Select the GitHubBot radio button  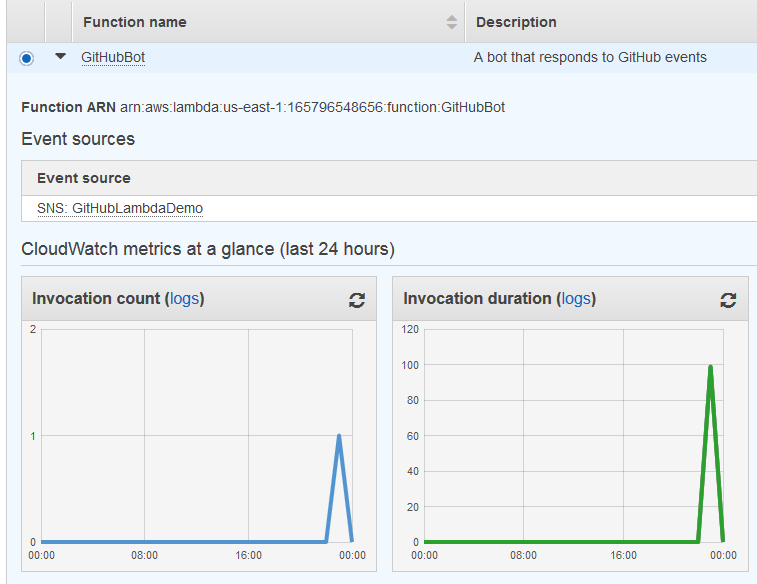pyautogui.click(x=26, y=58)
